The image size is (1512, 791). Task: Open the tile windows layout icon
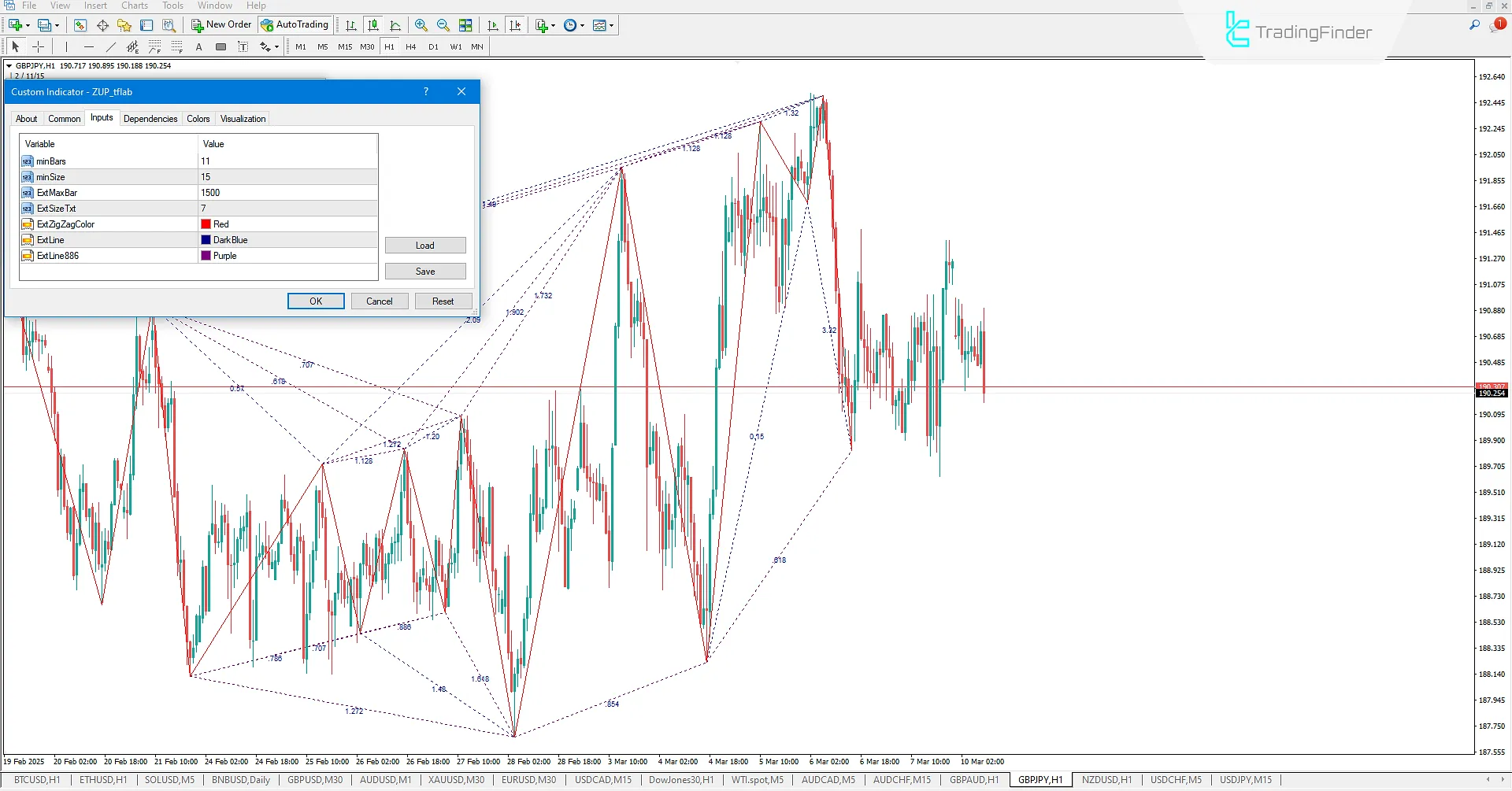click(x=465, y=25)
